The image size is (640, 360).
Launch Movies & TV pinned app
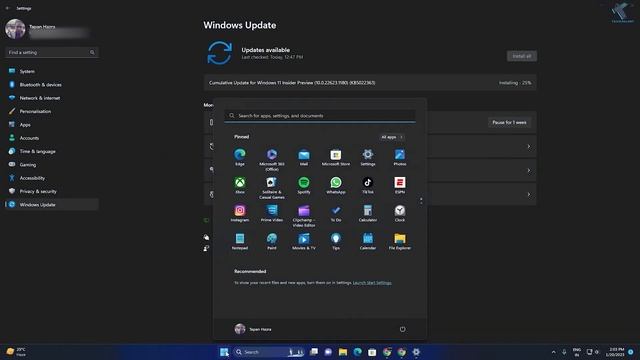(304, 241)
